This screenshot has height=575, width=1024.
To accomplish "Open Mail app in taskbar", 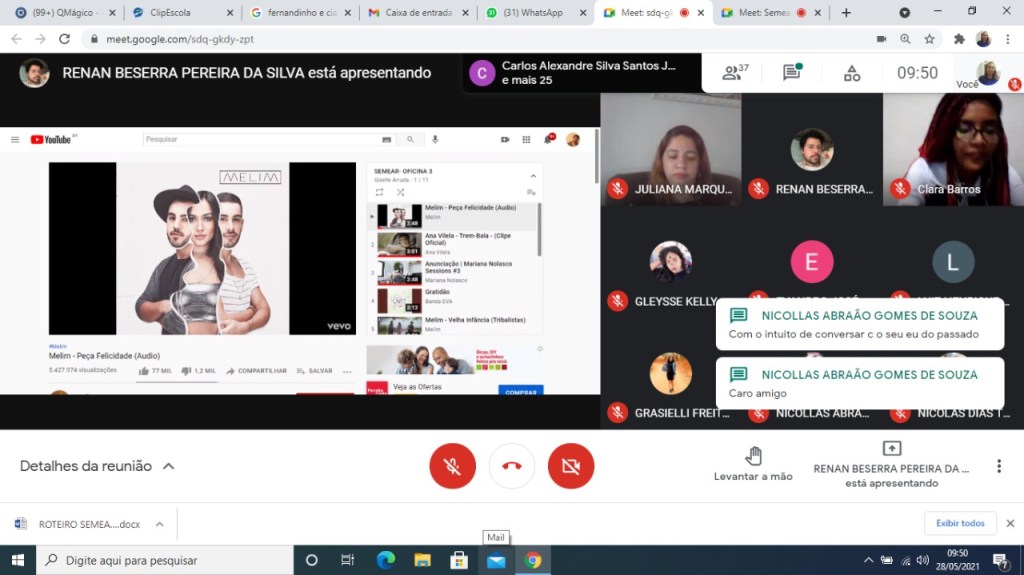I will pos(496,560).
